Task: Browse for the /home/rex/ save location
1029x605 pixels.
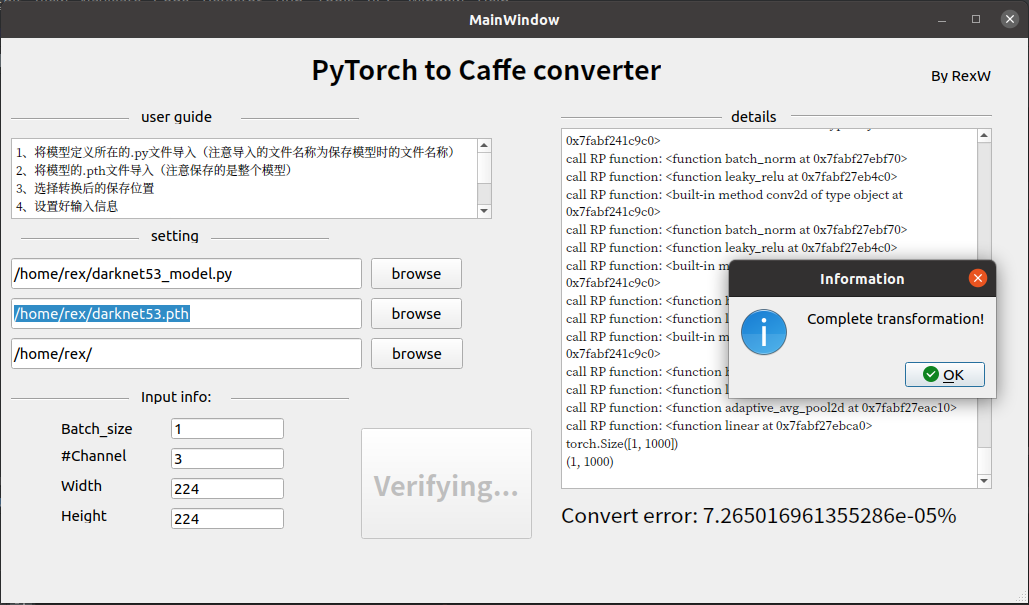Action: (x=416, y=354)
